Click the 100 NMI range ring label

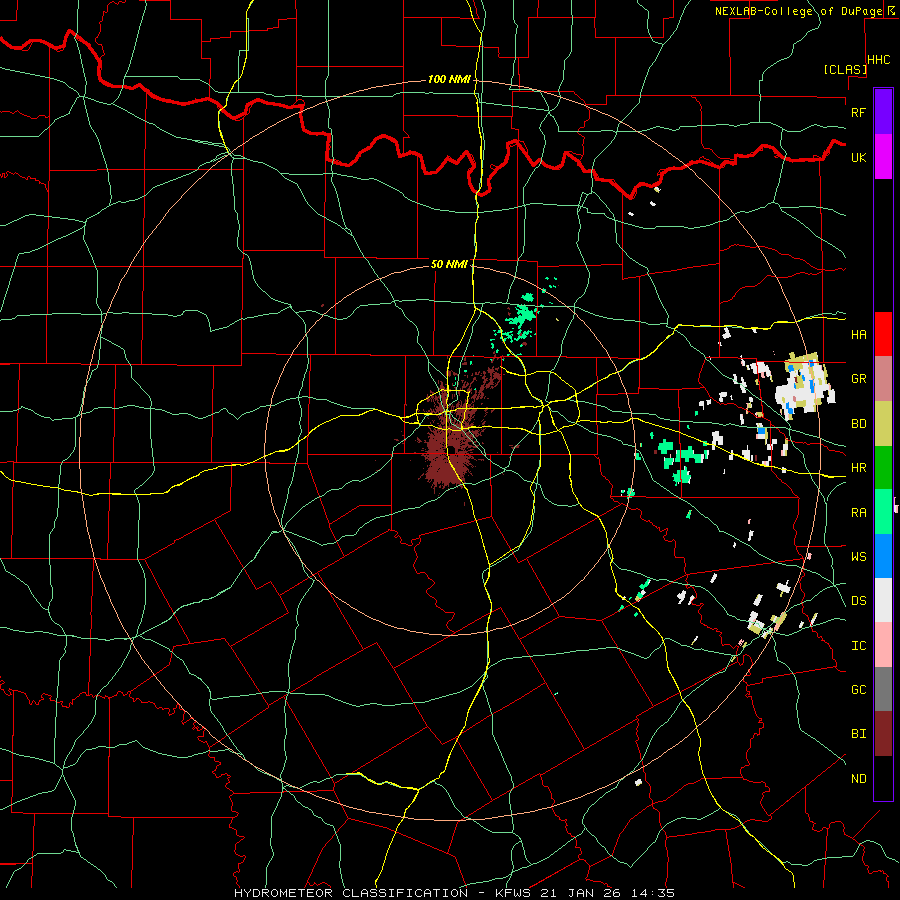[449, 79]
